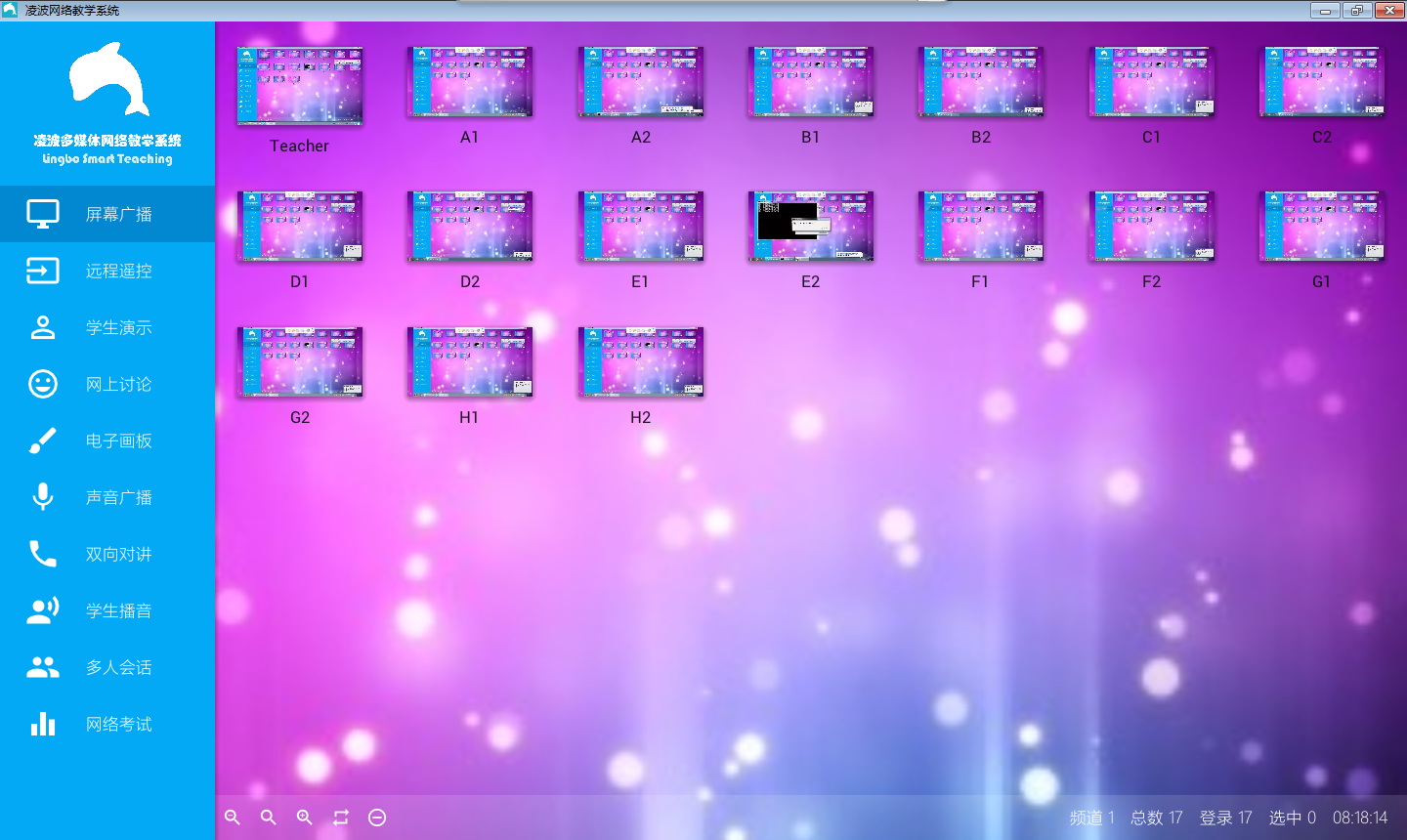Open 网络考试 network exam
The image size is (1407, 840).
pyautogui.click(x=107, y=724)
